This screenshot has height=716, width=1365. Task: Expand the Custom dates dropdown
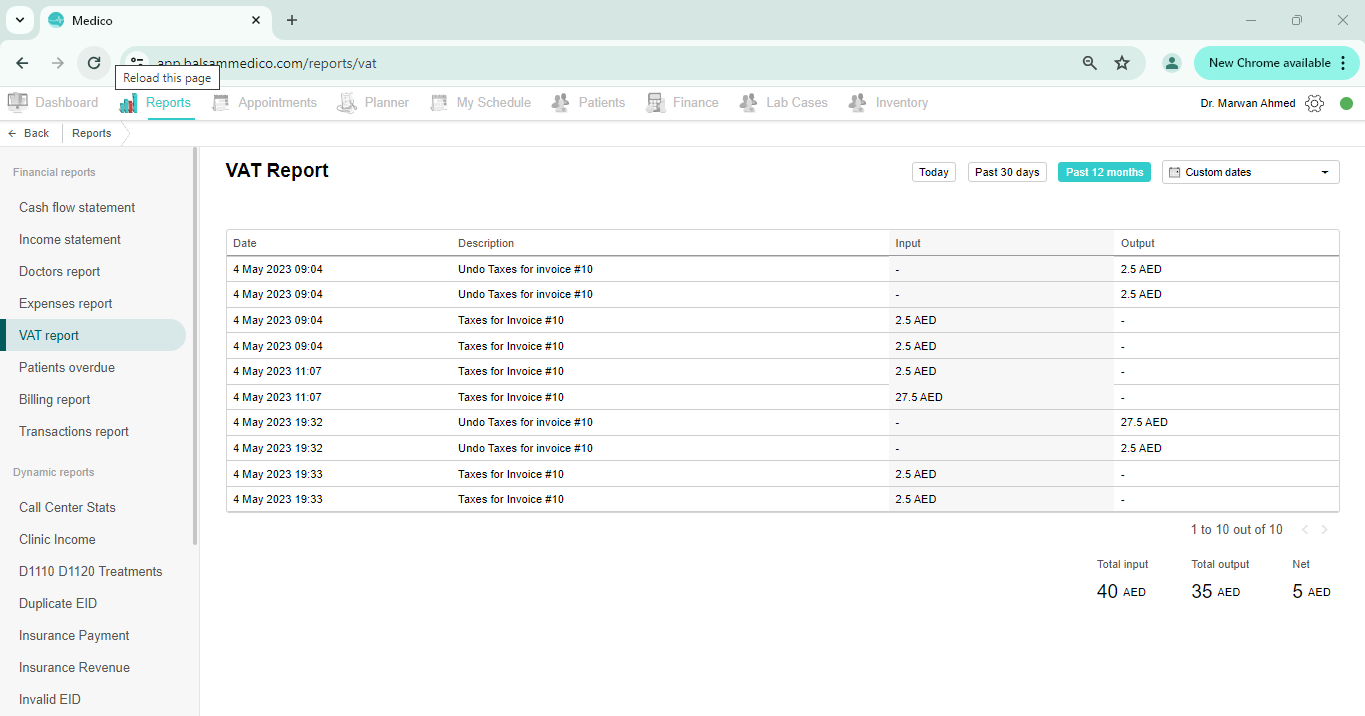pos(1250,172)
